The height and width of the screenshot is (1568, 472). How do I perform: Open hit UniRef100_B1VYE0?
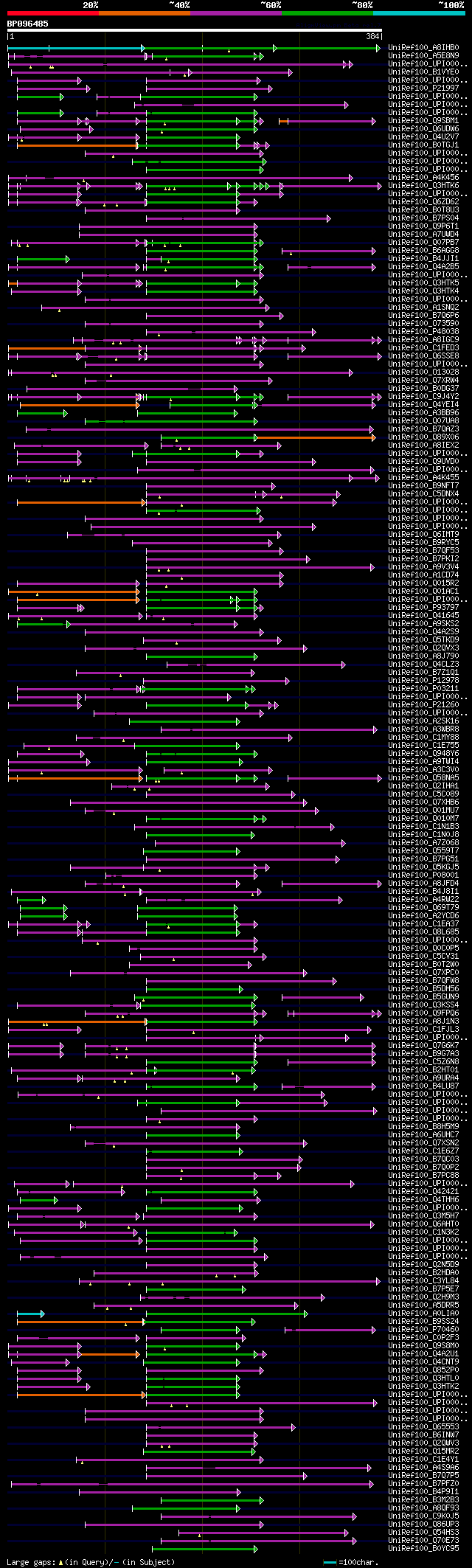(x=423, y=72)
